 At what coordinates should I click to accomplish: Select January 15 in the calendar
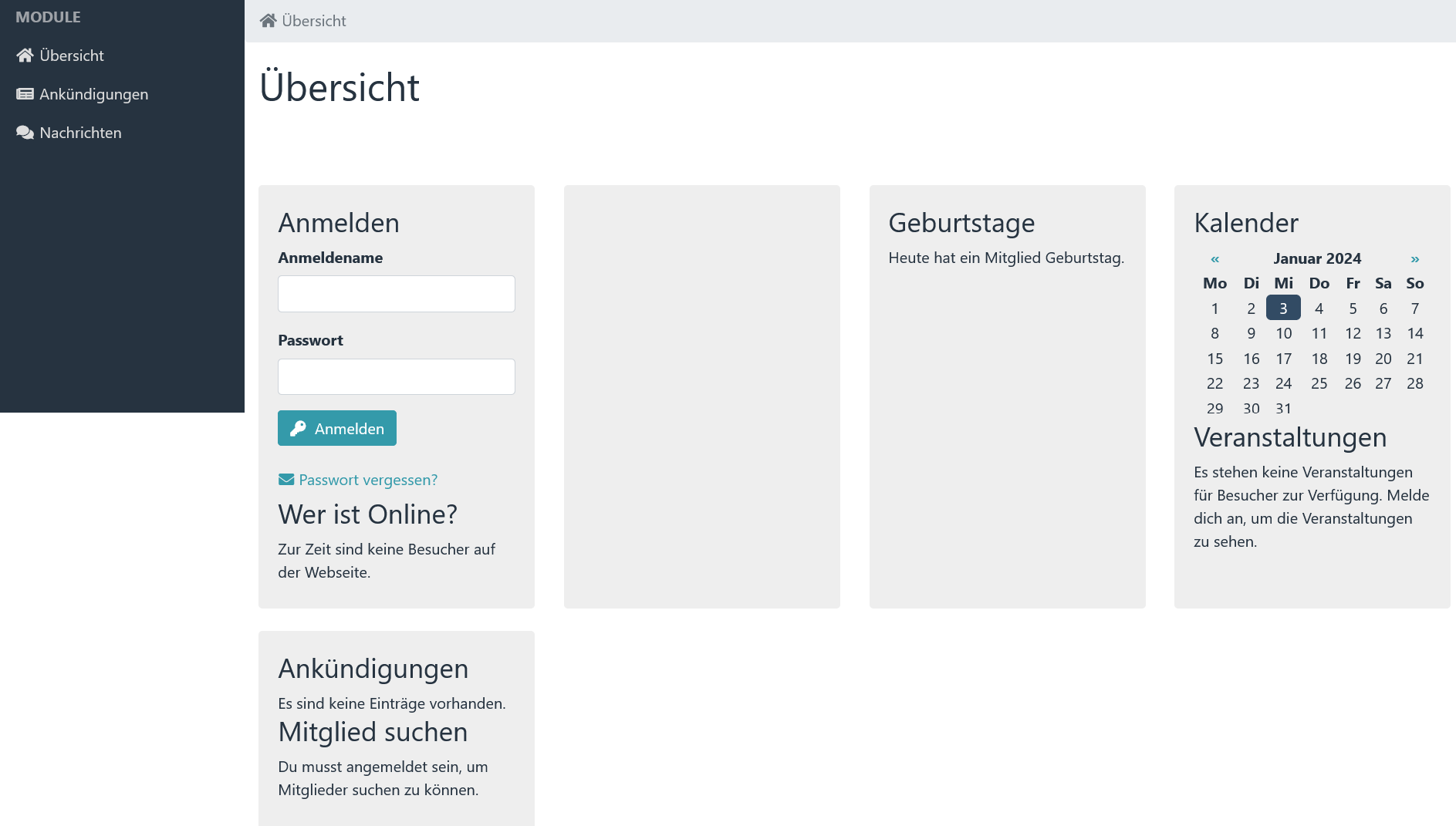click(x=1214, y=358)
